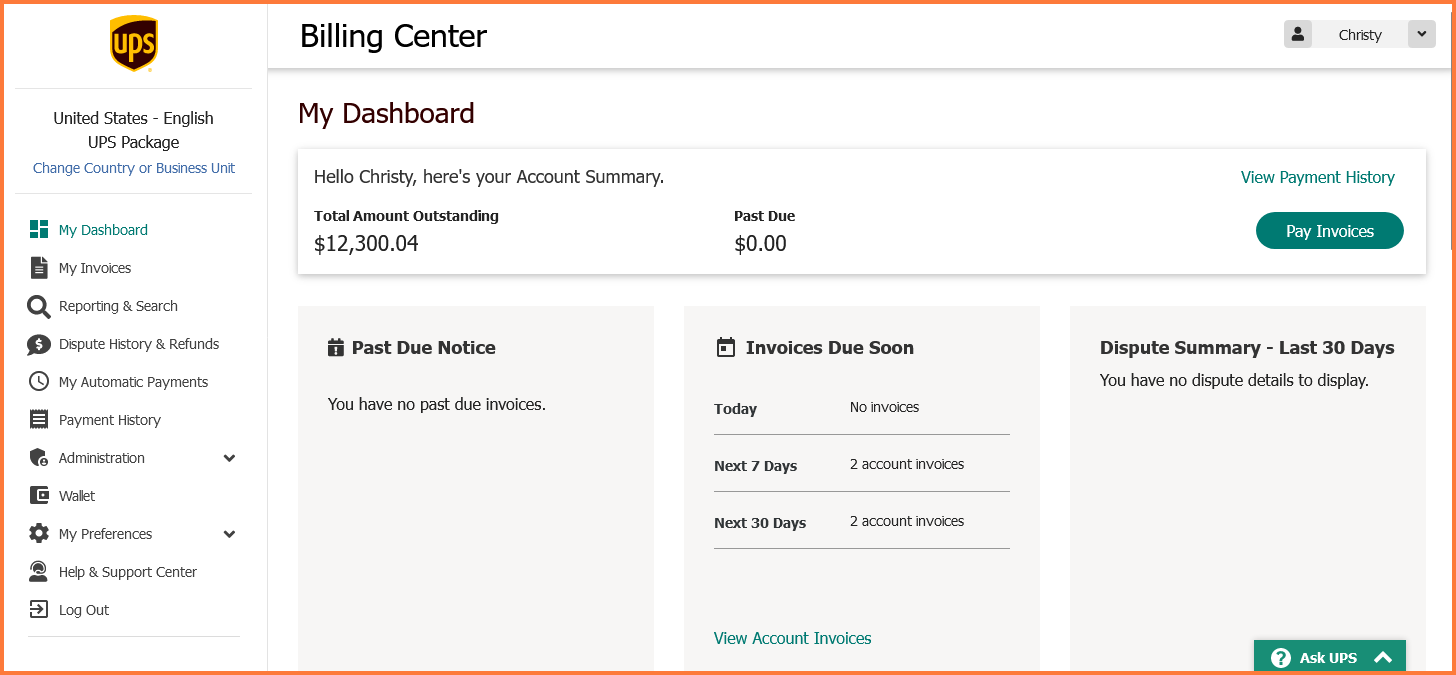The width and height of the screenshot is (1456, 675).
Task: Click the Payment History receipt icon
Action: click(39, 419)
